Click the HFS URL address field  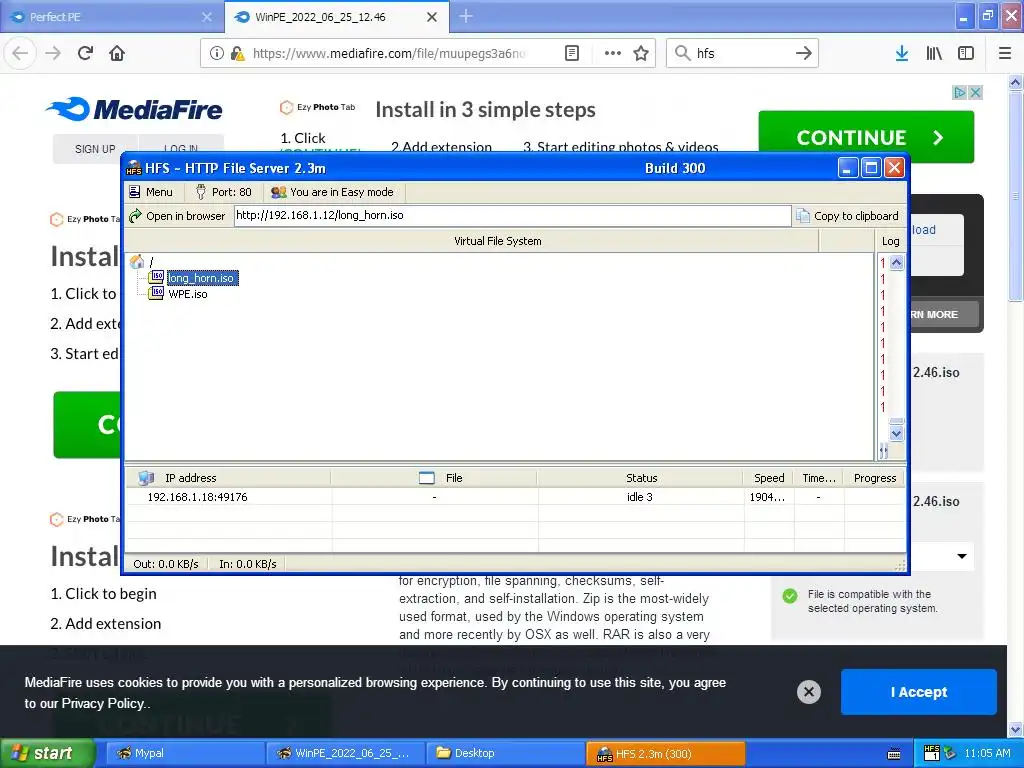tap(512, 216)
